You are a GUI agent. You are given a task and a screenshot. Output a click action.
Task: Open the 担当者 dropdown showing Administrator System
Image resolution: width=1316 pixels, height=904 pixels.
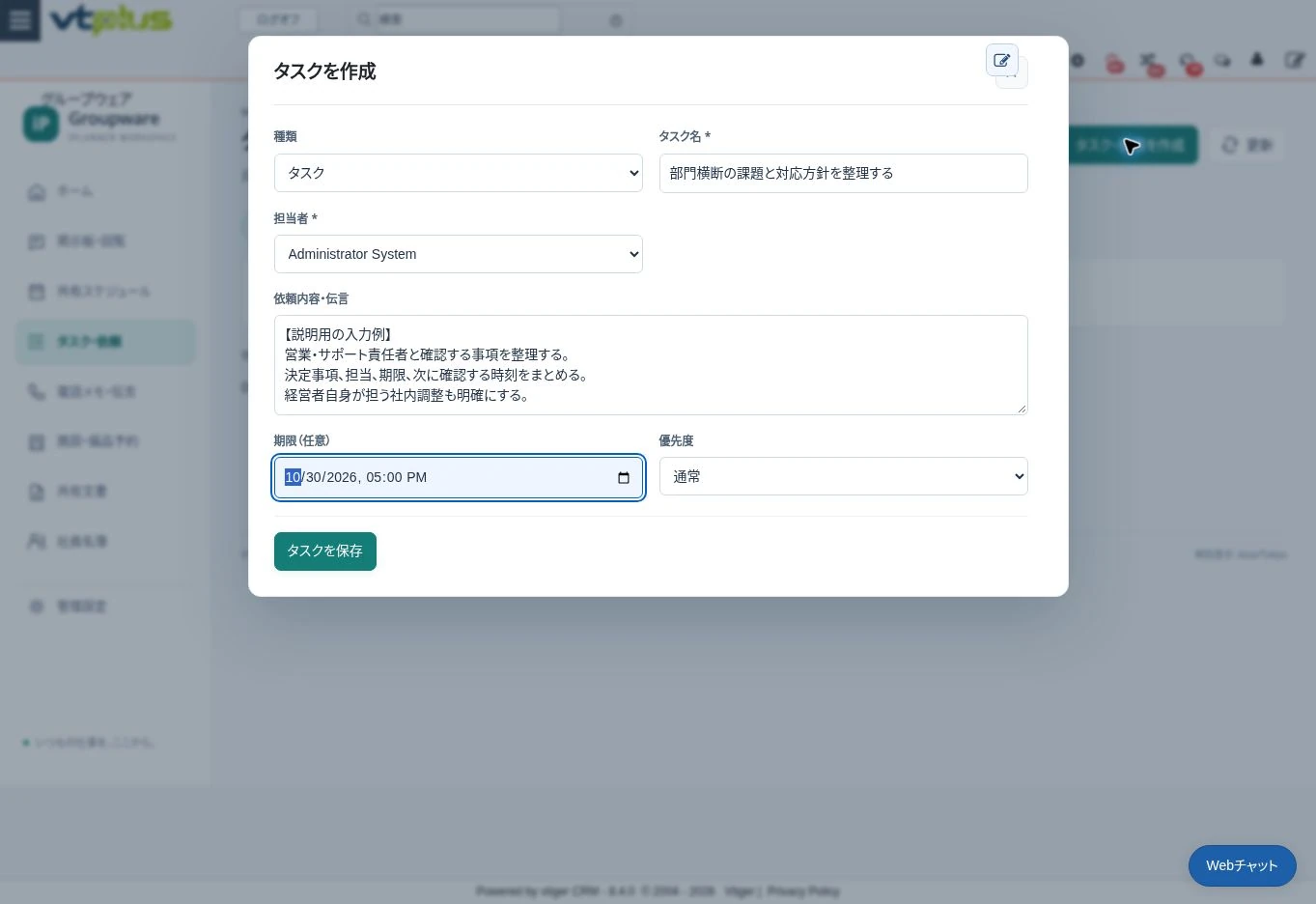[x=459, y=254]
